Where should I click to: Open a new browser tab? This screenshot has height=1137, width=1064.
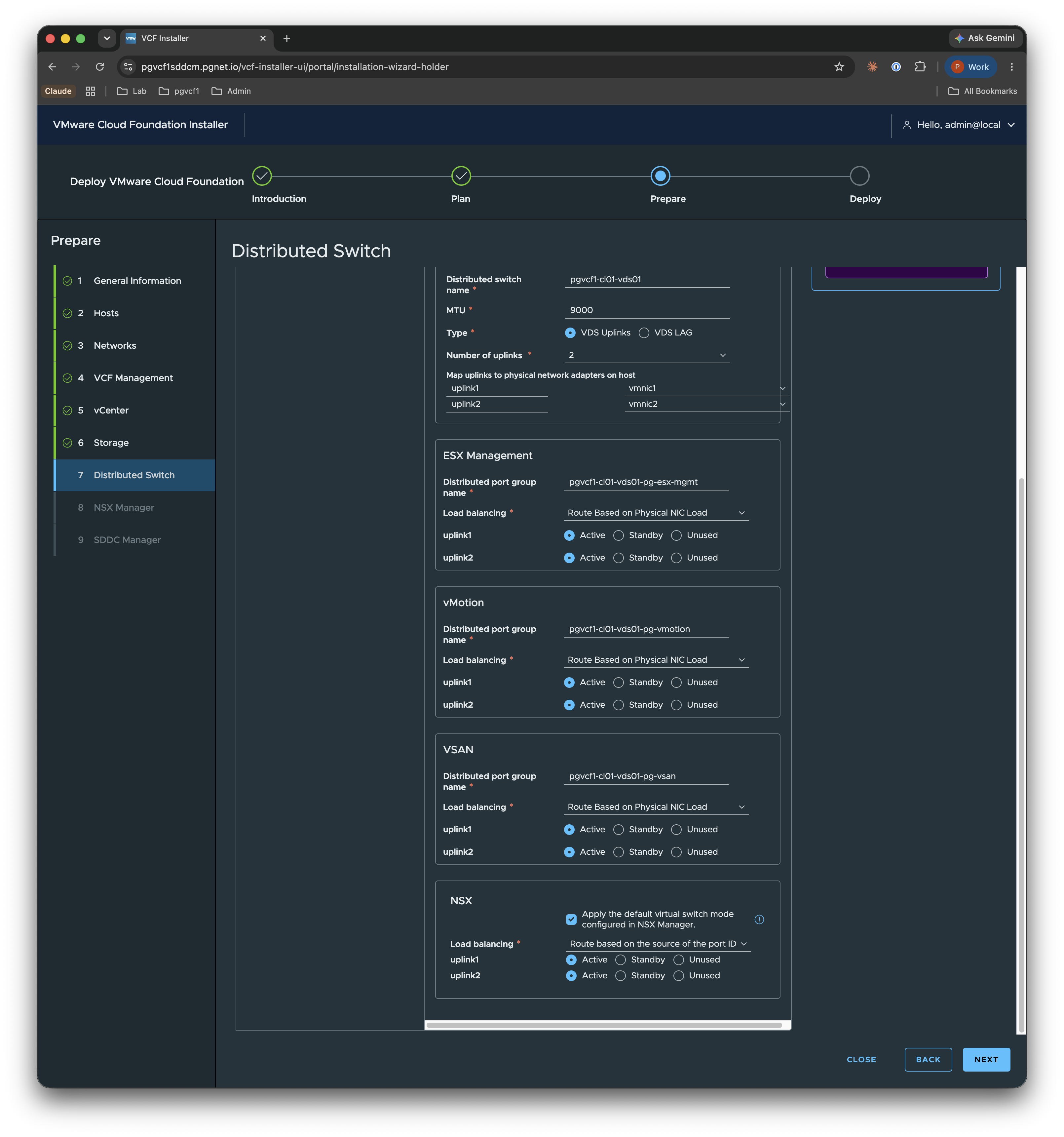tap(286, 38)
